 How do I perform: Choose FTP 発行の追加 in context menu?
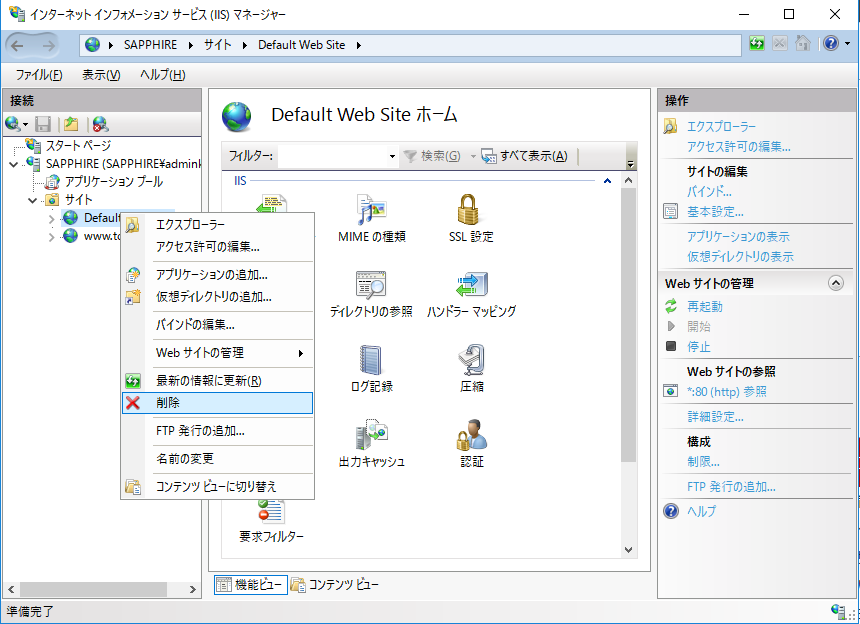(x=217, y=431)
